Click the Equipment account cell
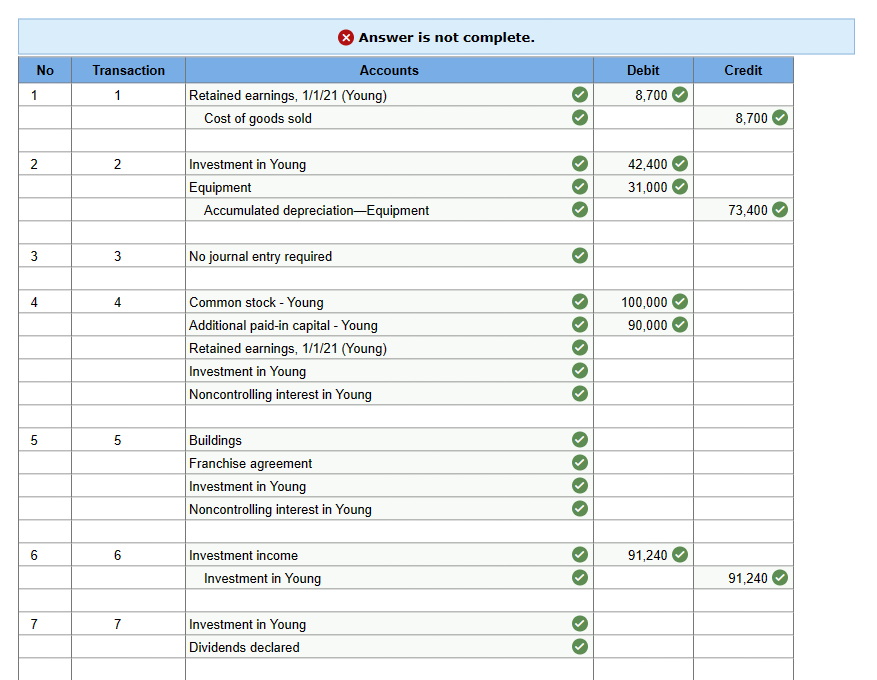 (389, 187)
